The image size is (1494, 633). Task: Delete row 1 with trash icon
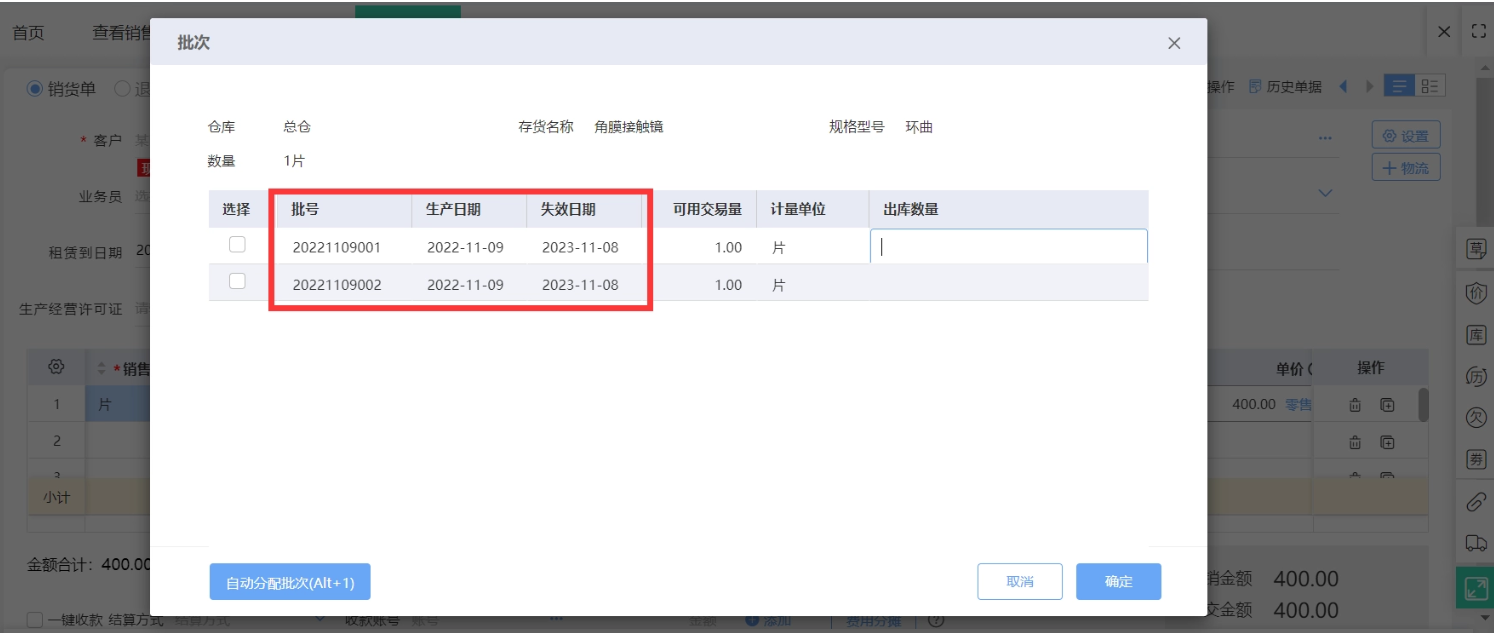pos(1355,405)
